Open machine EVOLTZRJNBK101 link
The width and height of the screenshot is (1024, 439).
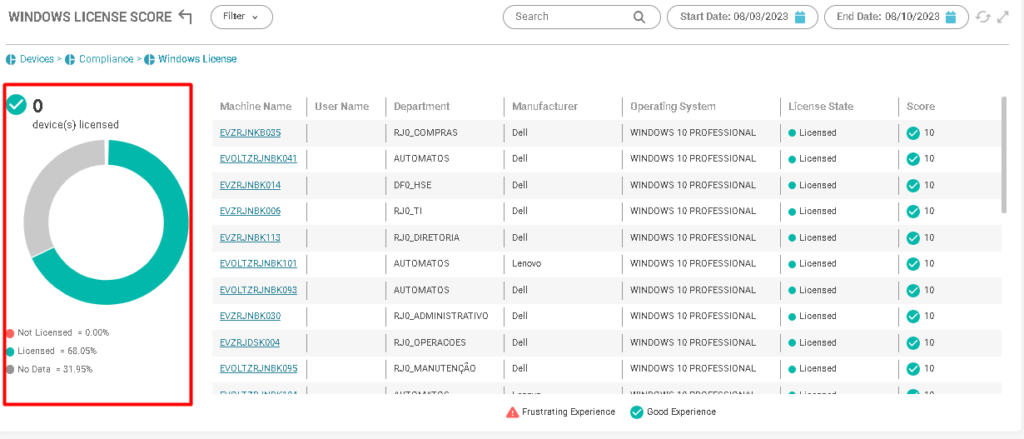[258, 264]
